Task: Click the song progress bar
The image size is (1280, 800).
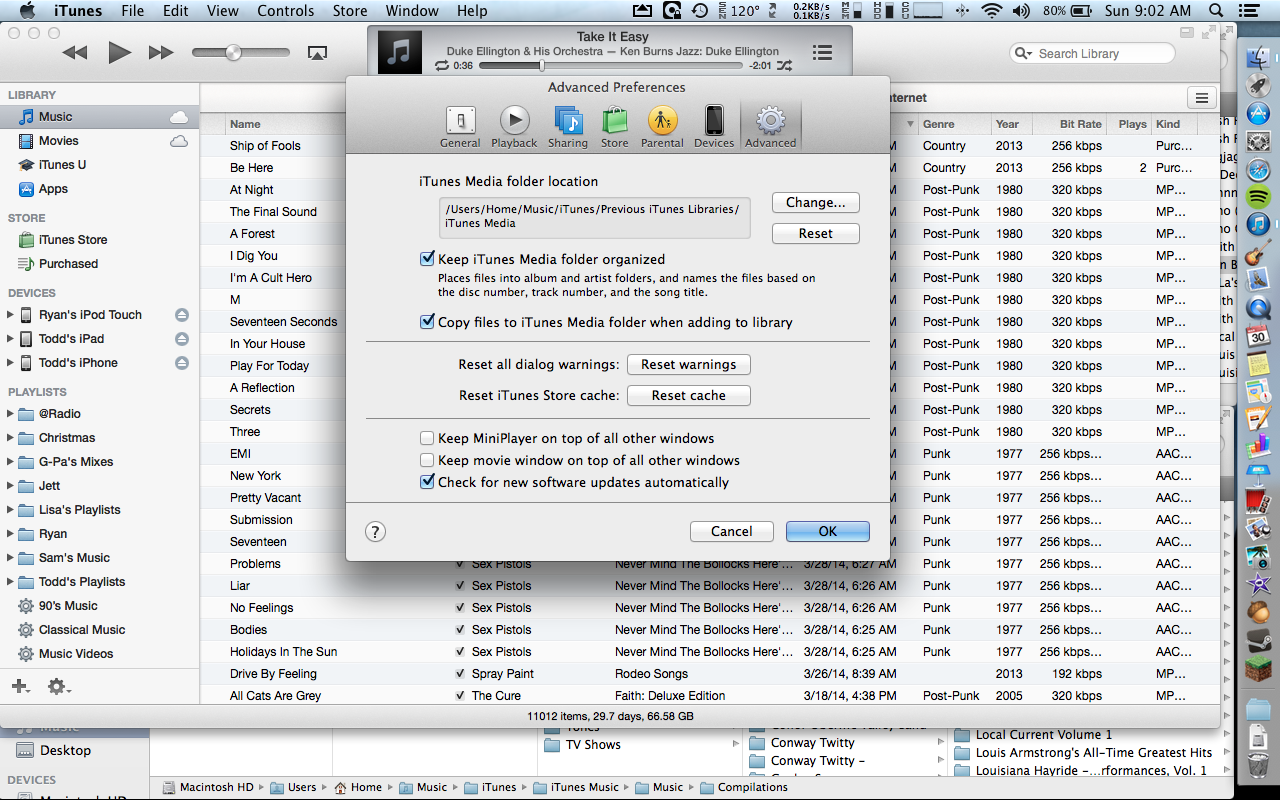Action: 610,66
